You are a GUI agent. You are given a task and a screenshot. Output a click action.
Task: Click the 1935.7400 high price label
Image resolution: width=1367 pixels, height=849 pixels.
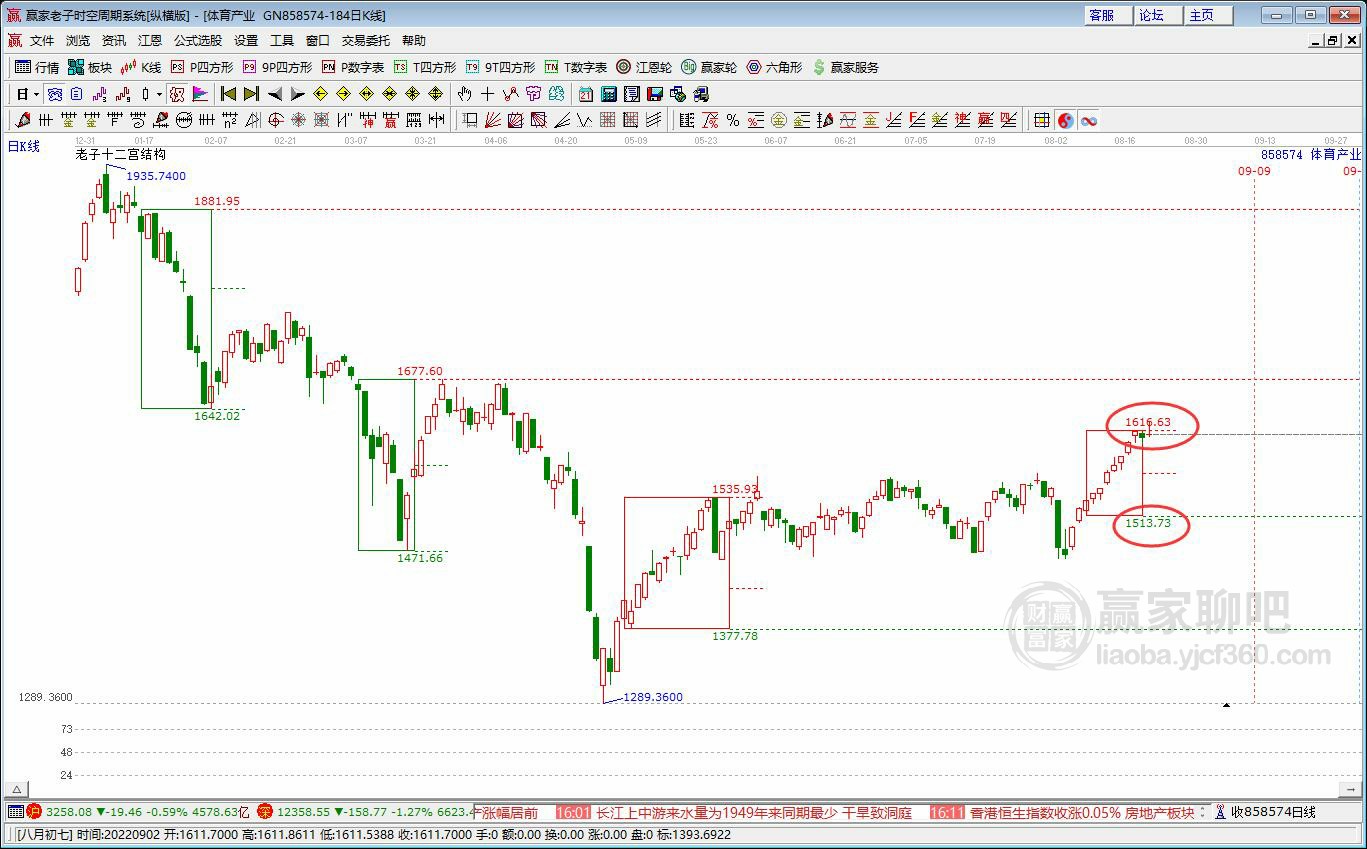pos(156,176)
